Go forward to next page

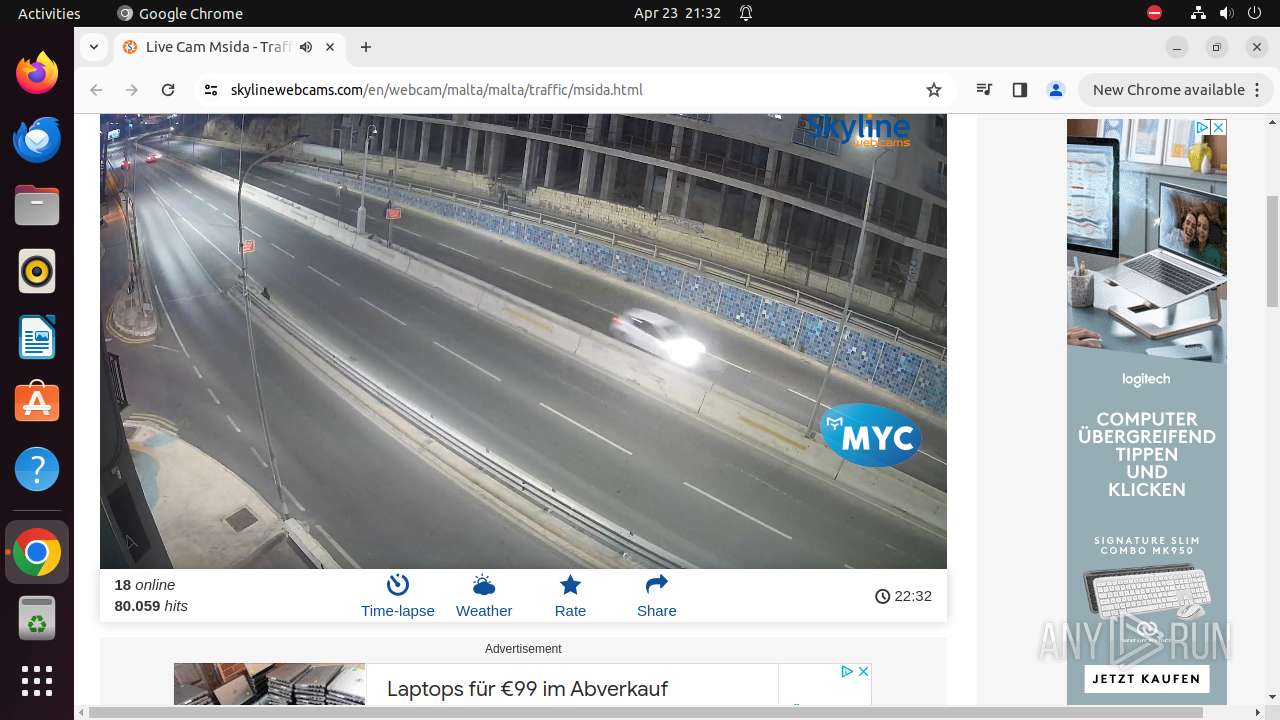tap(132, 90)
